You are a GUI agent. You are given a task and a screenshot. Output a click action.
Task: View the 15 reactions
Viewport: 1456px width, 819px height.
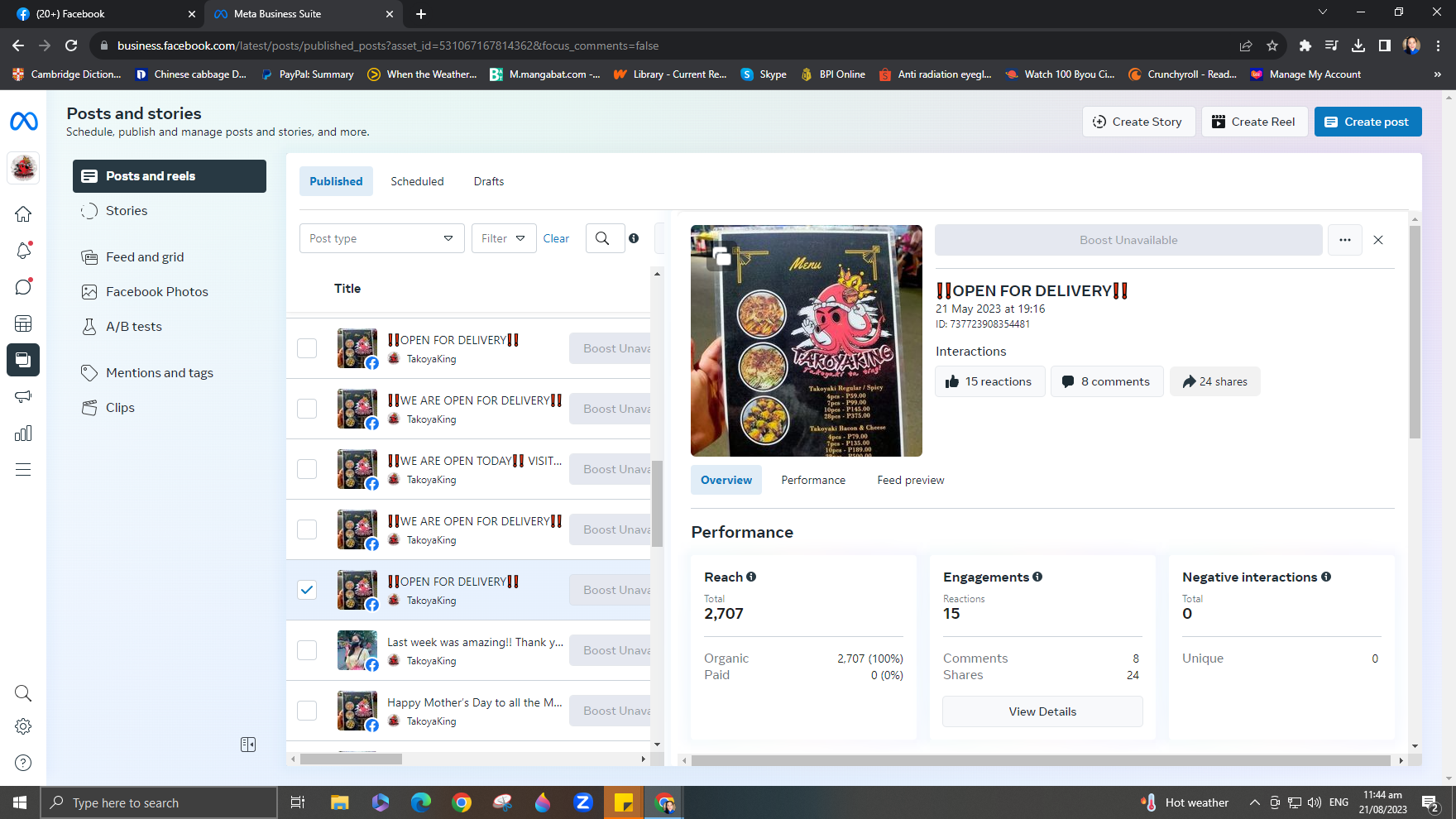(x=989, y=381)
